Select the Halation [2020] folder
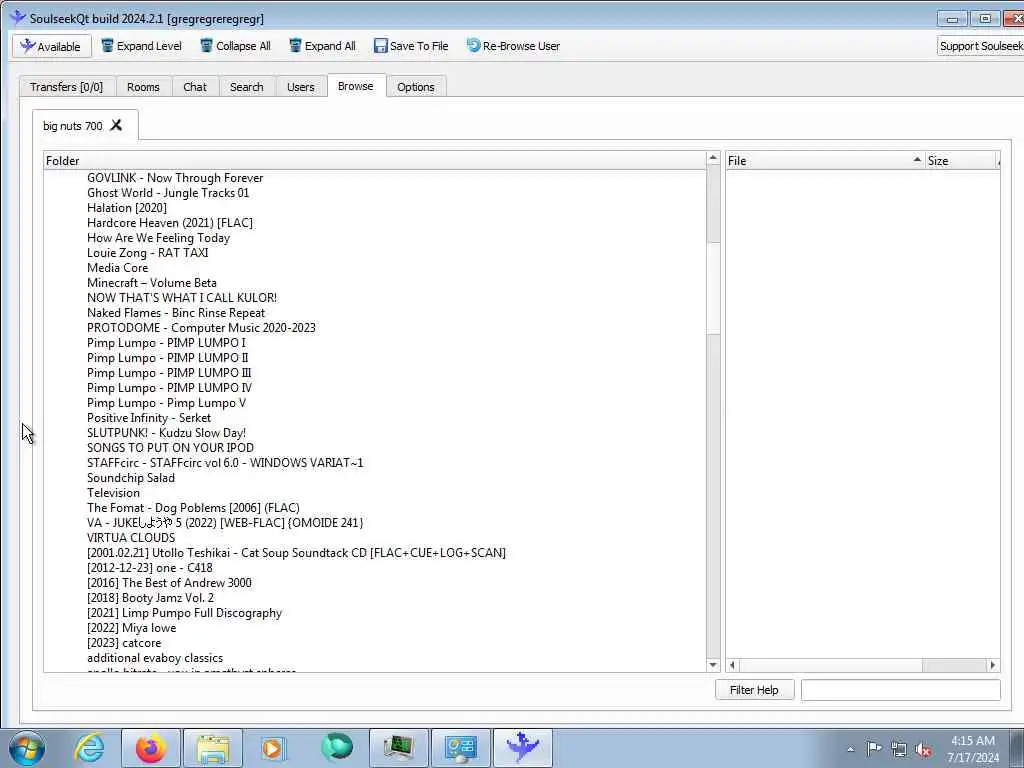 pos(127,208)
